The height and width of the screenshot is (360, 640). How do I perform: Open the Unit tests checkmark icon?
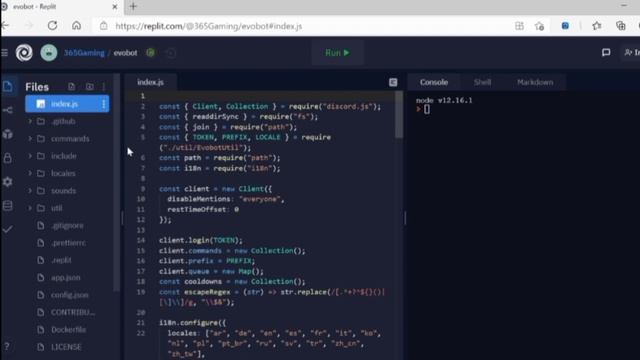(x=7, y=229)
